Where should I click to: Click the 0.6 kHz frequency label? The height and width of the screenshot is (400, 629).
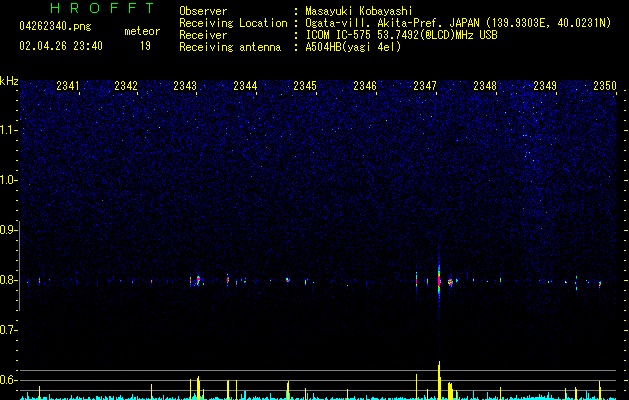tap(8, 380)
